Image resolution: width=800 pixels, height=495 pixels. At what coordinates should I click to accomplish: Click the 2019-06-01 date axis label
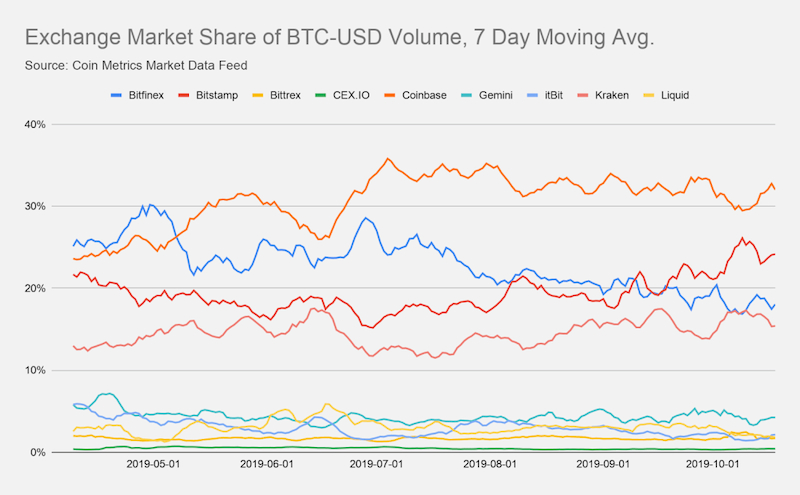point(267,464)
